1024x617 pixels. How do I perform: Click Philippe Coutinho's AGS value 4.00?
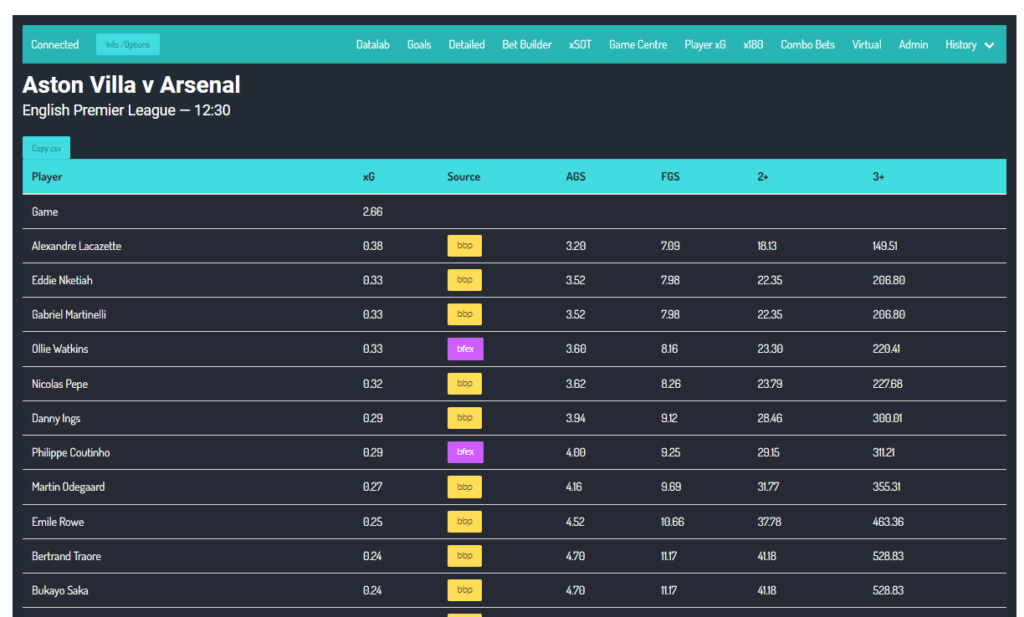click(575, 452)
